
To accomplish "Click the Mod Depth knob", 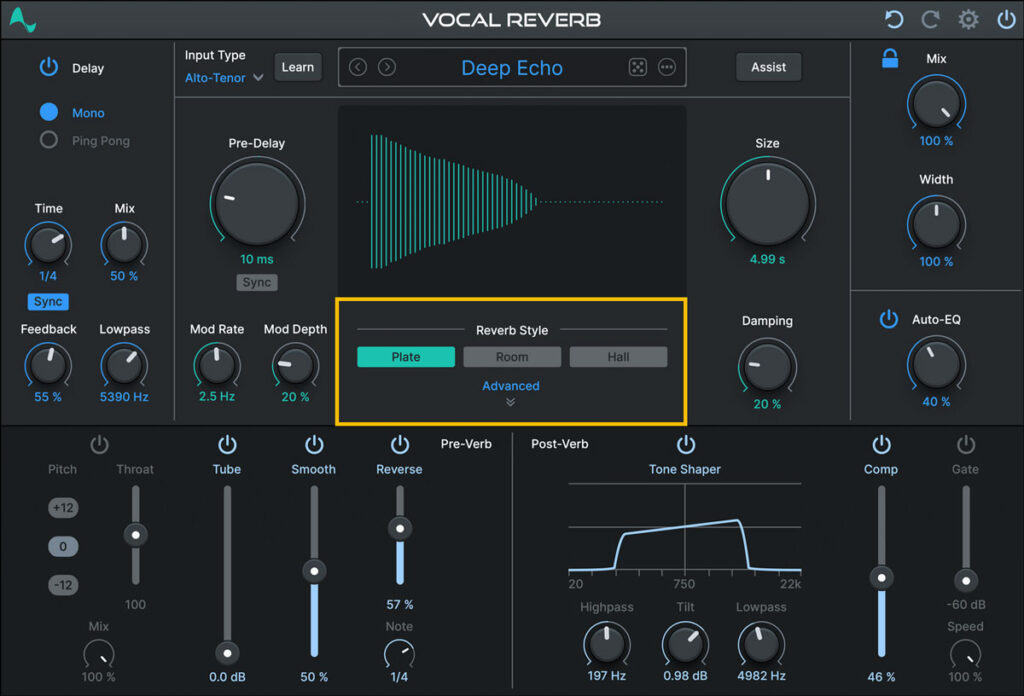I will coord(295,365).
